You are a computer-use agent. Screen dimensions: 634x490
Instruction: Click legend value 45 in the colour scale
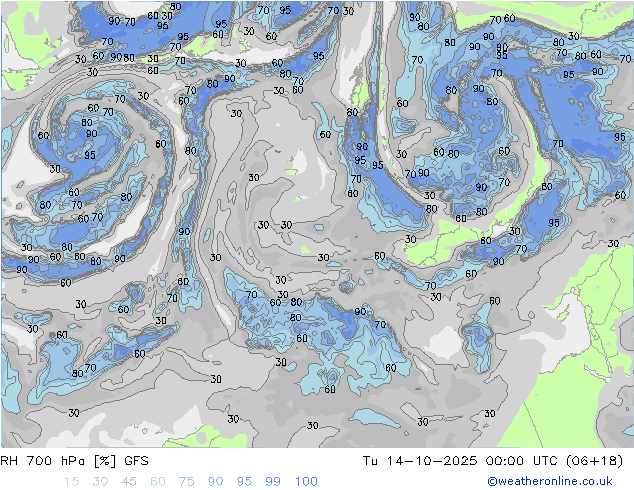(x=129, y=482)
